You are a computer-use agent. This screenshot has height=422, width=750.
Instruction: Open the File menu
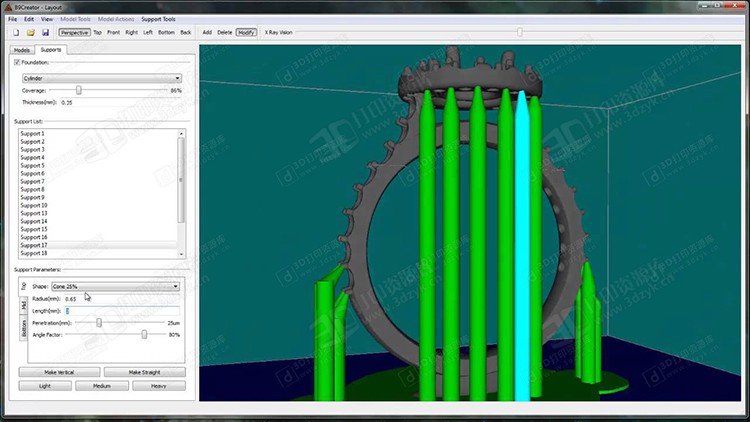13,19
